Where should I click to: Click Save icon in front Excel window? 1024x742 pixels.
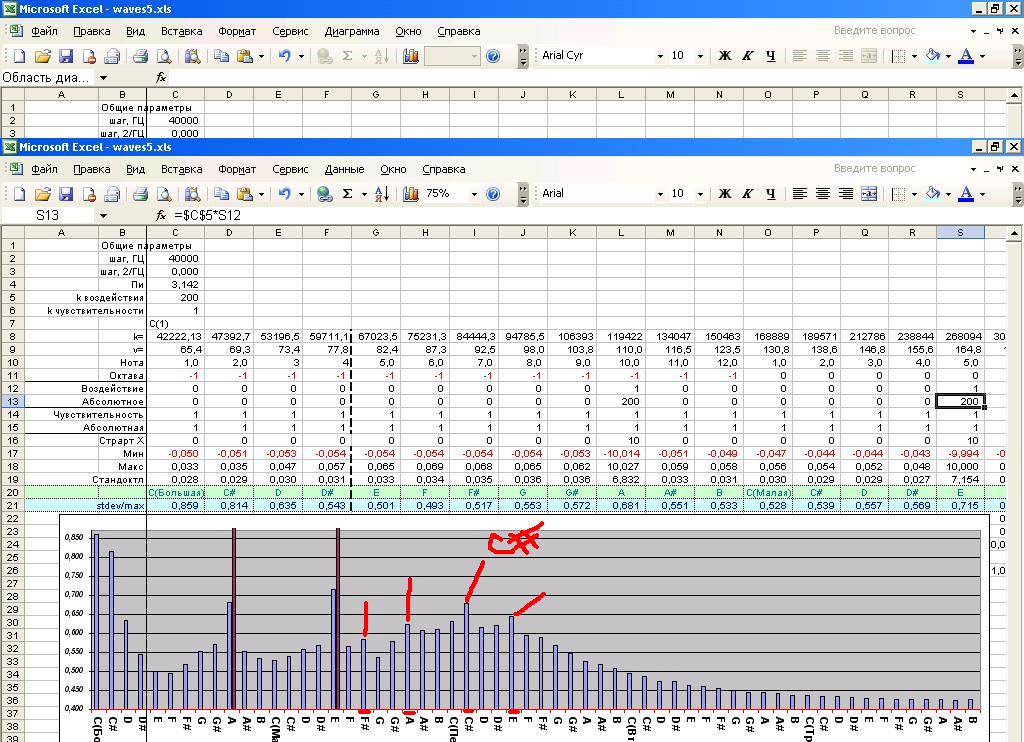[x=66, y=194]
